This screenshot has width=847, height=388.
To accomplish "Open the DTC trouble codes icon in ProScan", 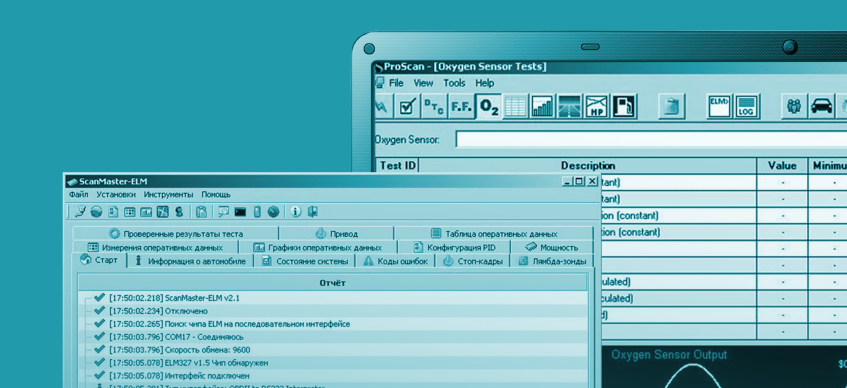I will pos(434,106).
